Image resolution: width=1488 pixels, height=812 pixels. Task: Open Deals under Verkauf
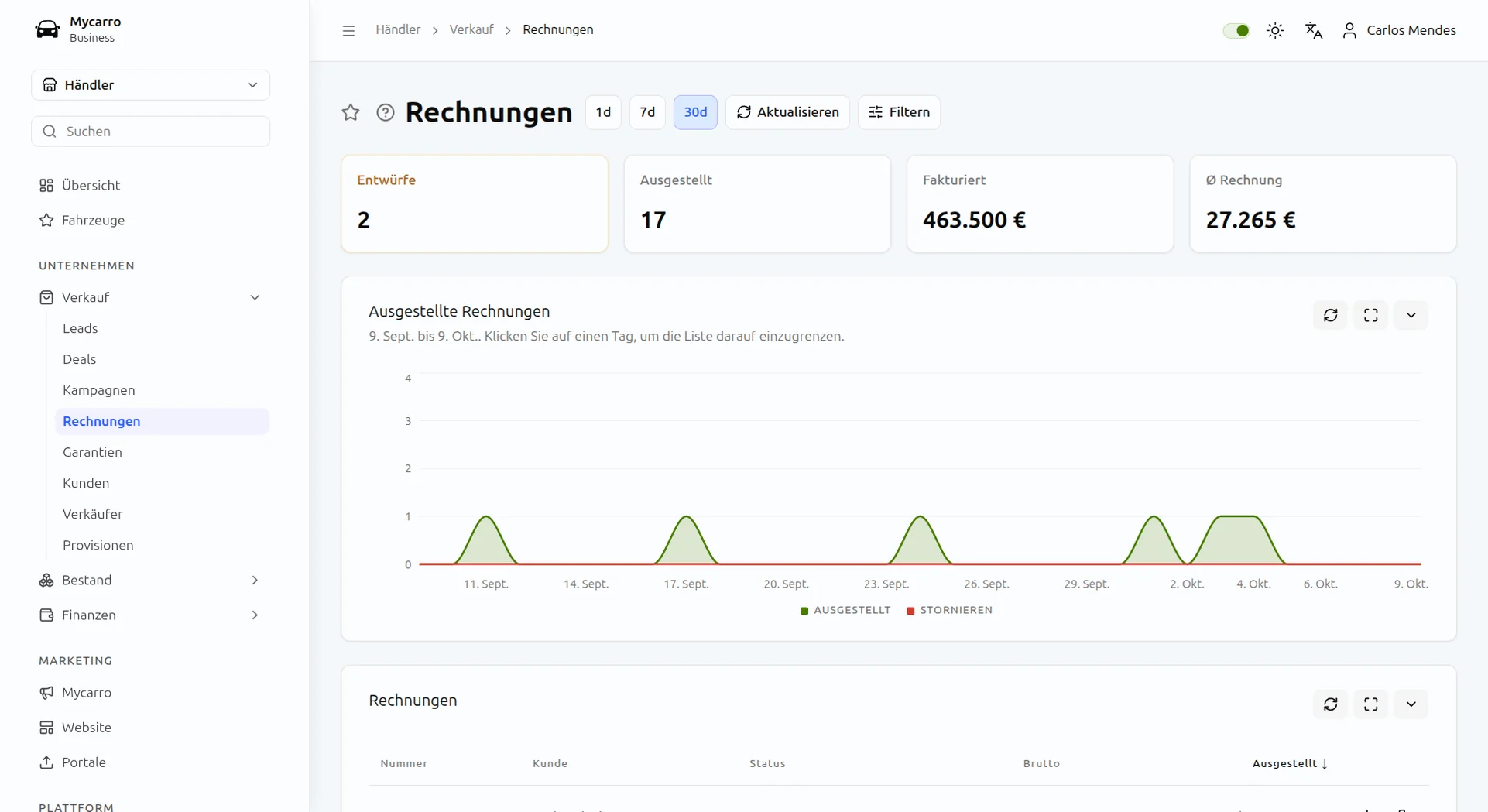tap(80, 359)
